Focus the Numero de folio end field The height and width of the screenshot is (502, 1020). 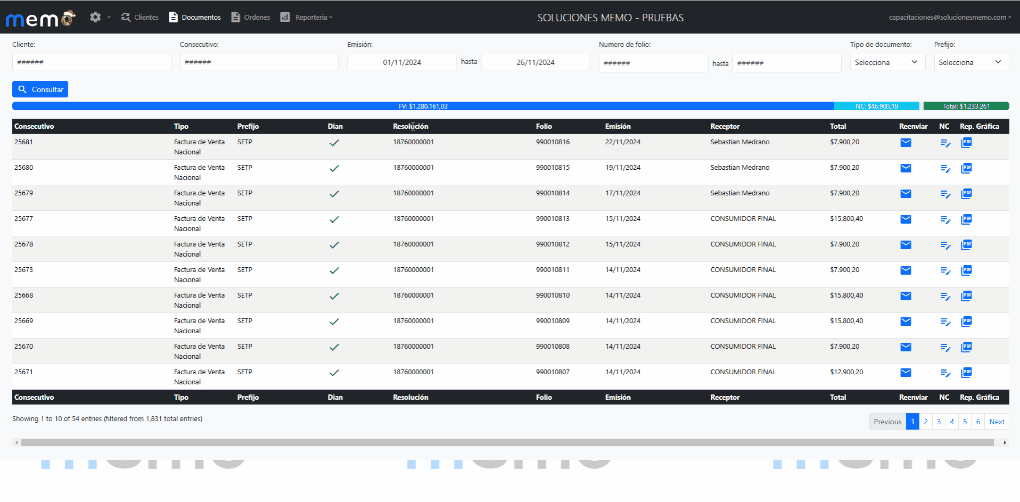[x=786, y=63]
